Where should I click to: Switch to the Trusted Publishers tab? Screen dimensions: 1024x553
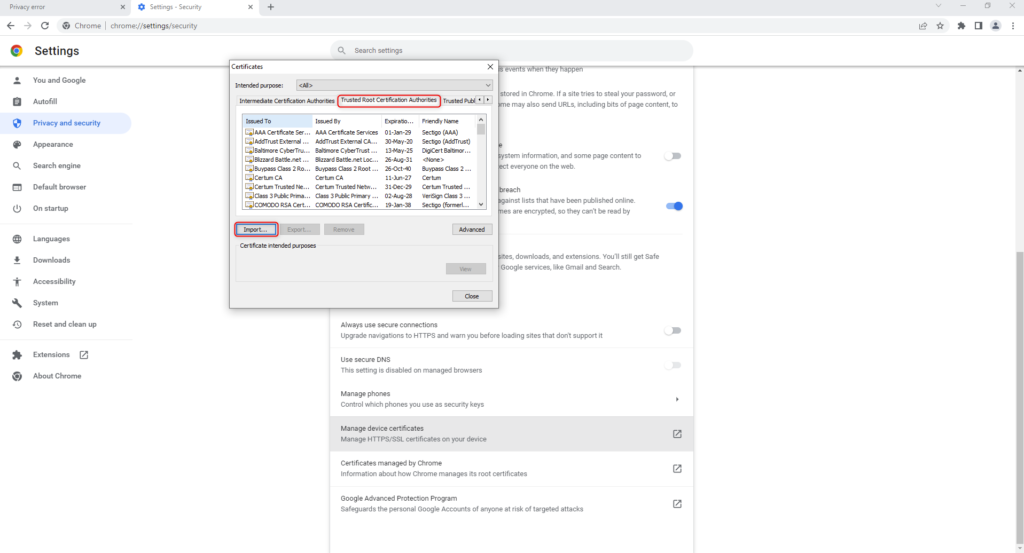[458, 101]
